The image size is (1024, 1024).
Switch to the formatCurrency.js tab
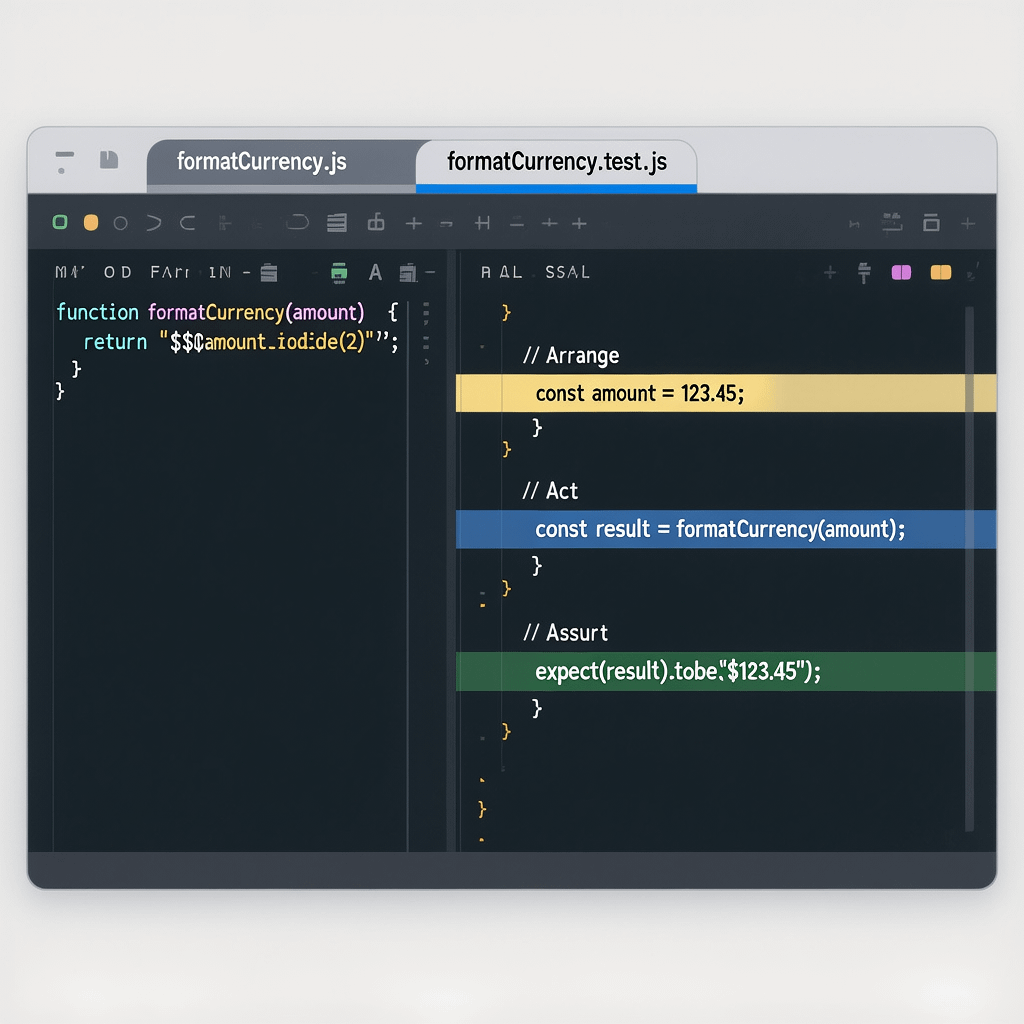pyautogui.click(x=262, y=160)
